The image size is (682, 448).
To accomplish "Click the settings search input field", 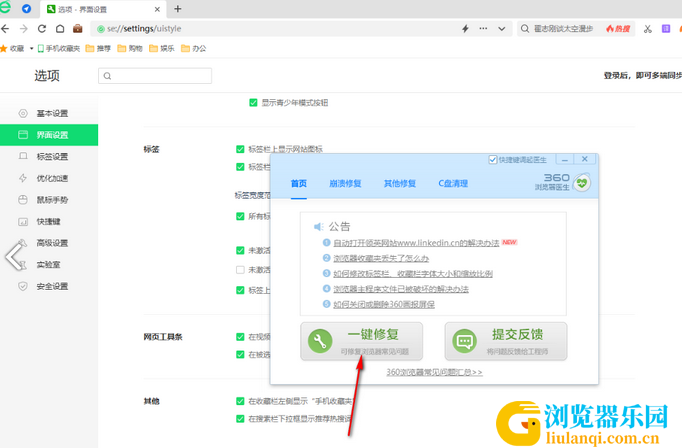I will [x=155, y=76].
